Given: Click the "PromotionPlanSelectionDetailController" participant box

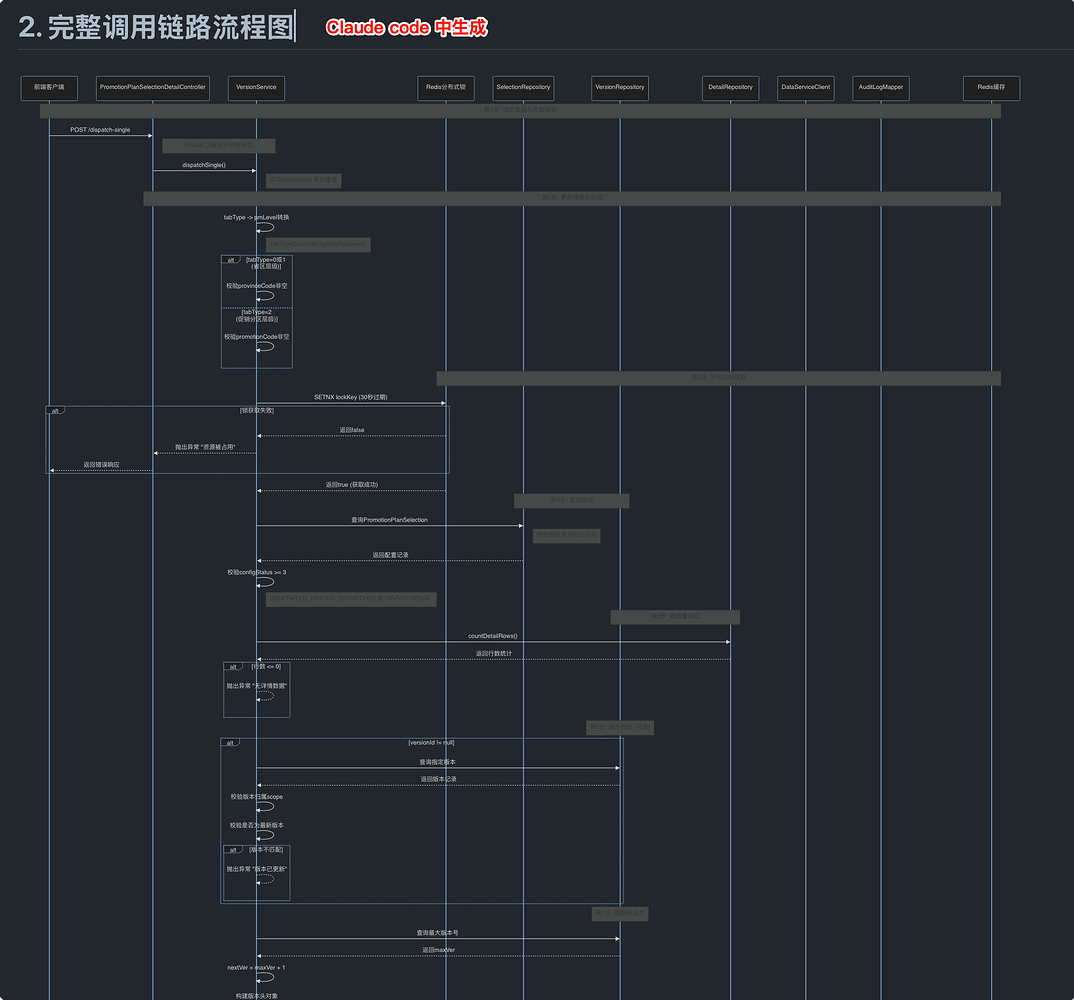Looking at the screenshot, I should (x=153, y=88).
